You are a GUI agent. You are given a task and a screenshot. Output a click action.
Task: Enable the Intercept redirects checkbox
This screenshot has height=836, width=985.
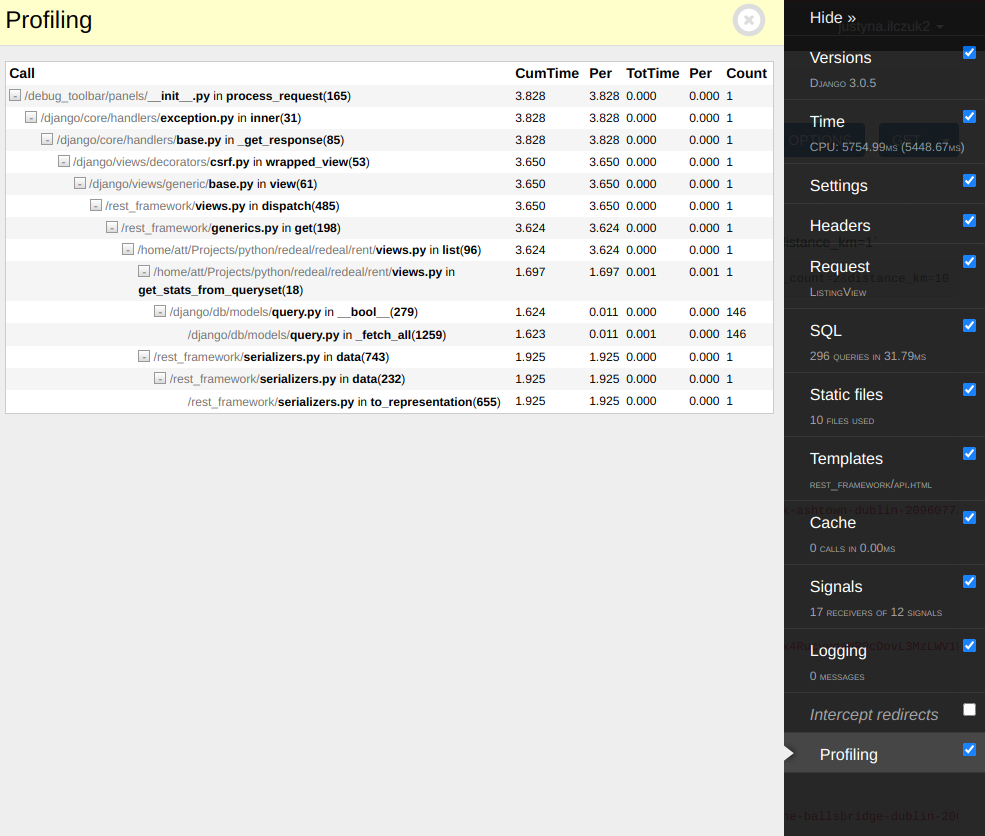coord(968,710)
